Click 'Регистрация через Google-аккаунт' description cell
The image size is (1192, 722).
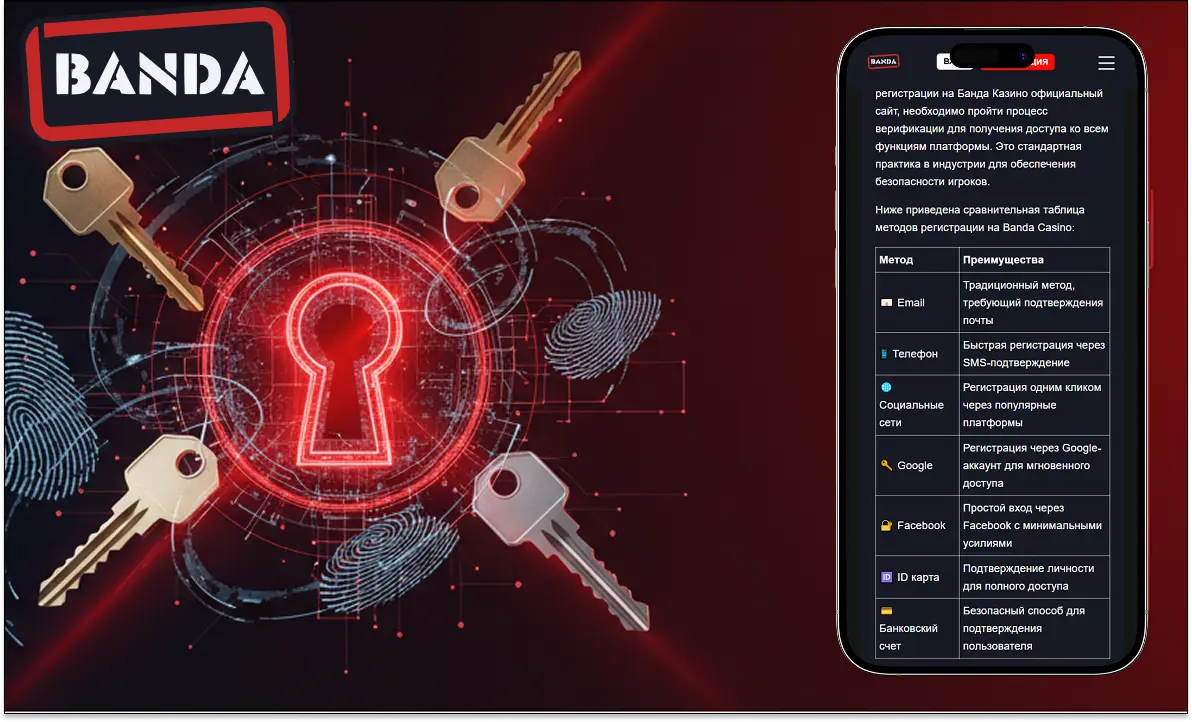point(1034,465)
